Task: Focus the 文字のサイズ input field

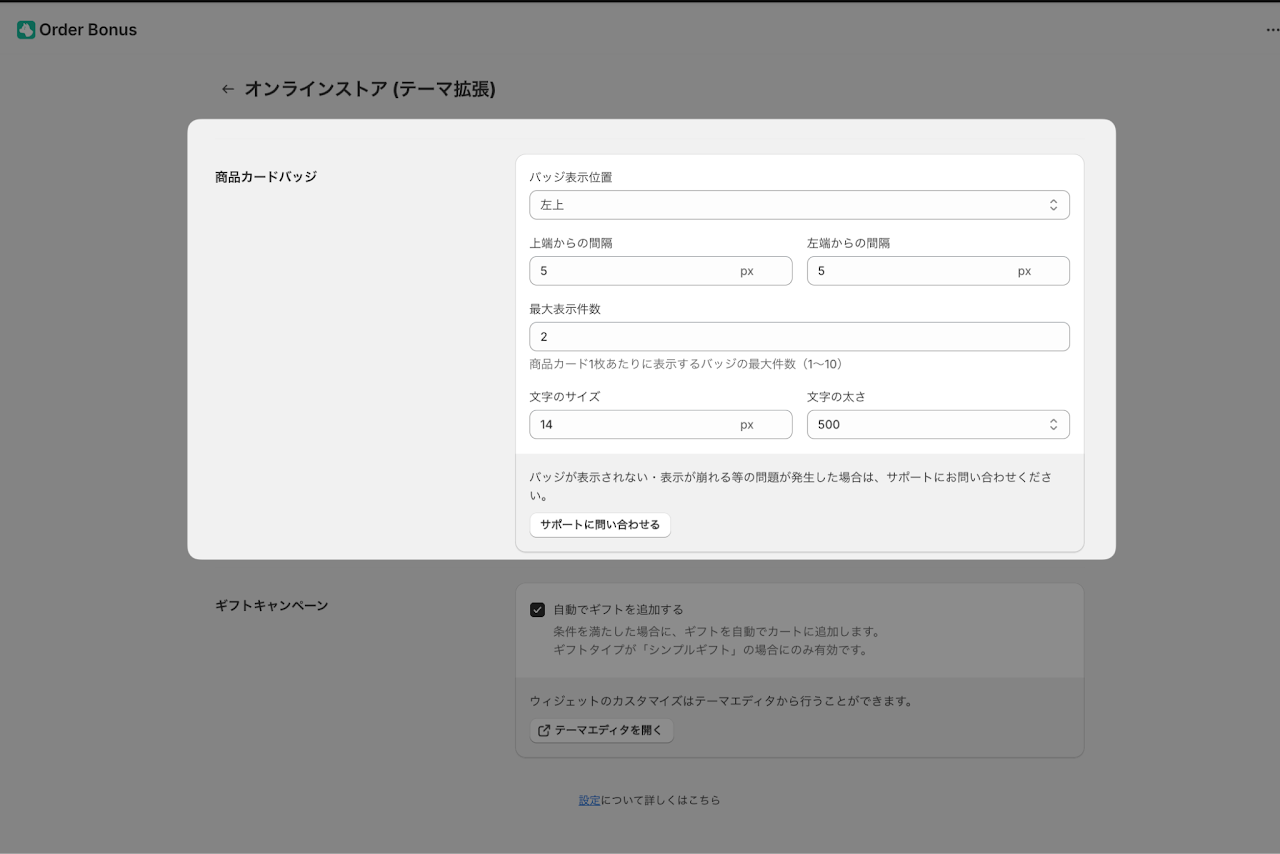Action: click(660, 425)
